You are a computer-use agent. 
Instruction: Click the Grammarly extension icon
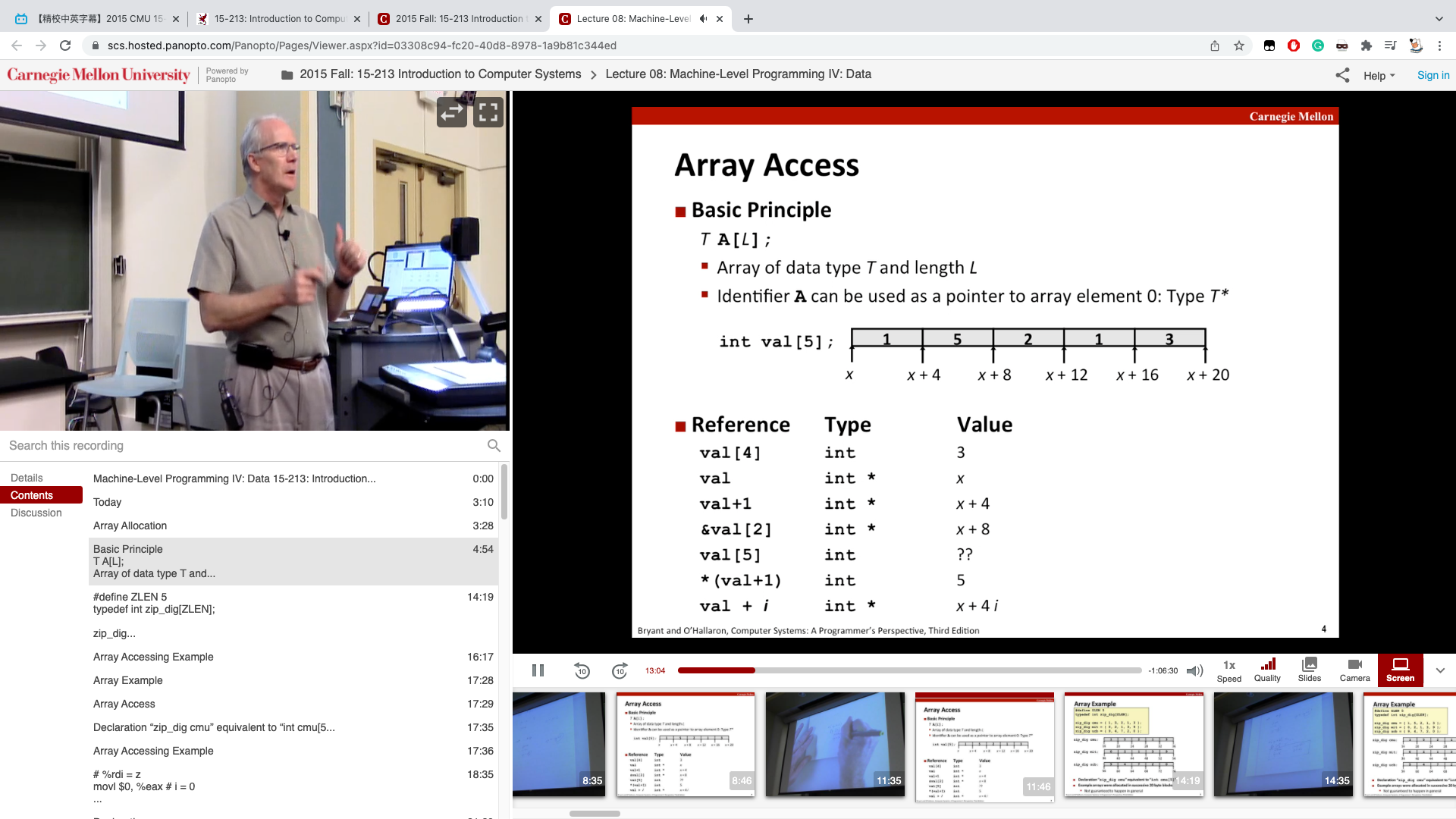1318,45
